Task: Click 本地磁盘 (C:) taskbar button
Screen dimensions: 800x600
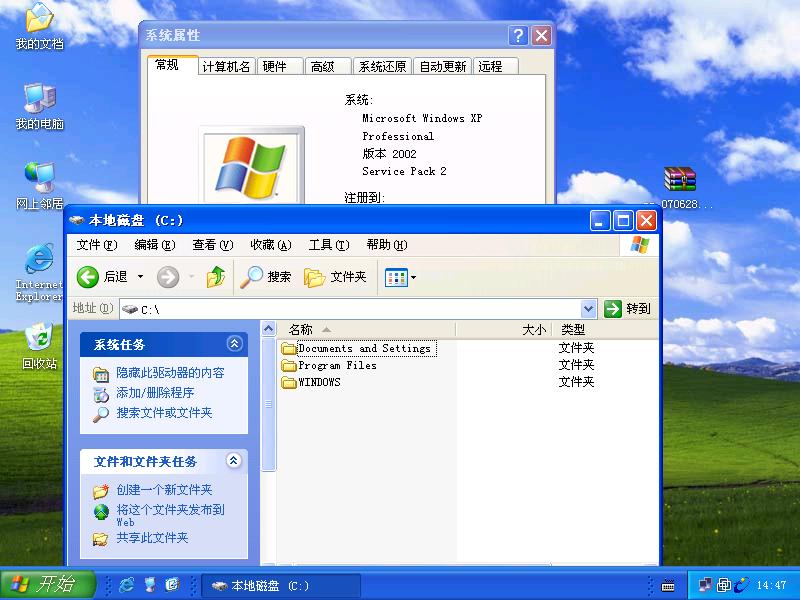Action: pyautogui.click(x=281, y=586)
